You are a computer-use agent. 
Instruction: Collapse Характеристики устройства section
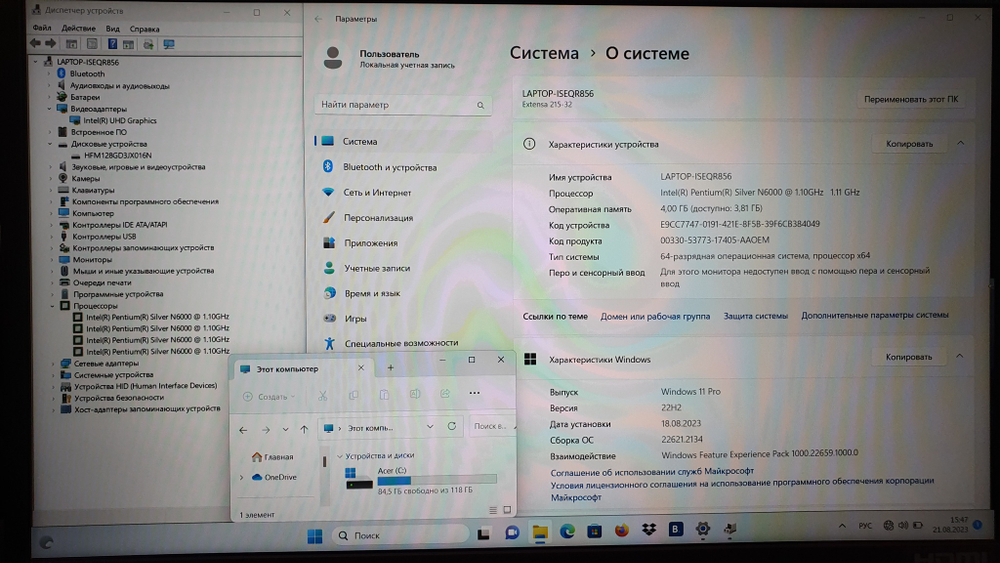point(960,143)
